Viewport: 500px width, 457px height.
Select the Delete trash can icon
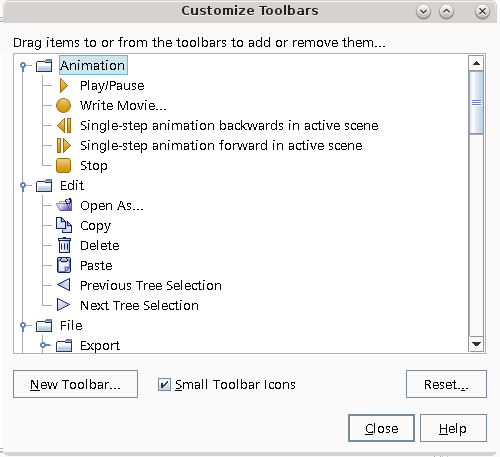point(64,245)
